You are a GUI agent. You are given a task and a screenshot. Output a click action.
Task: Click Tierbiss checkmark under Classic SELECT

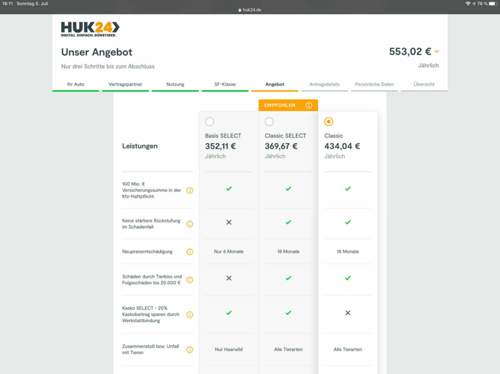[288, 278]
